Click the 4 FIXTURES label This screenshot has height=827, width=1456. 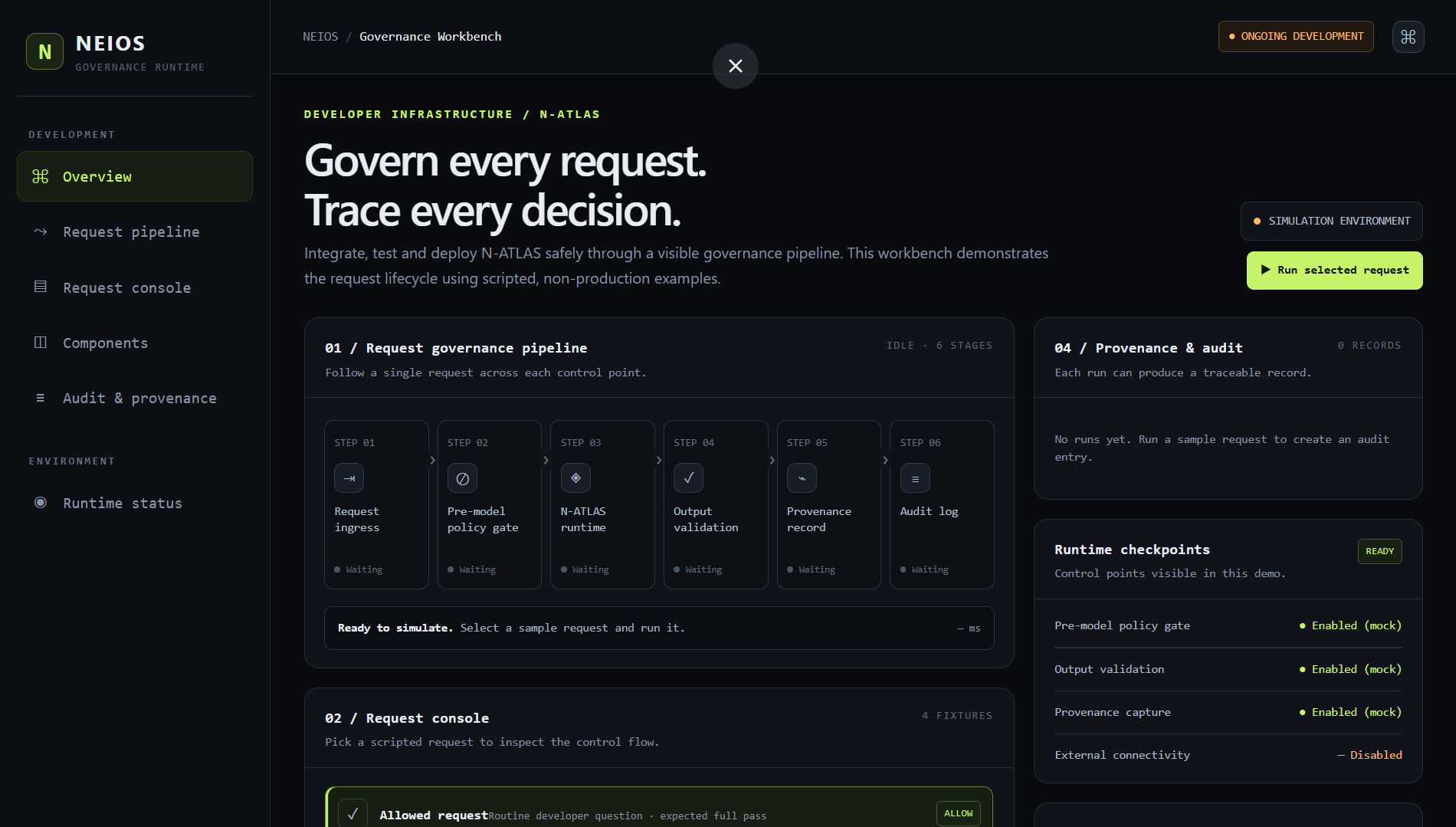tap(957, 715)
